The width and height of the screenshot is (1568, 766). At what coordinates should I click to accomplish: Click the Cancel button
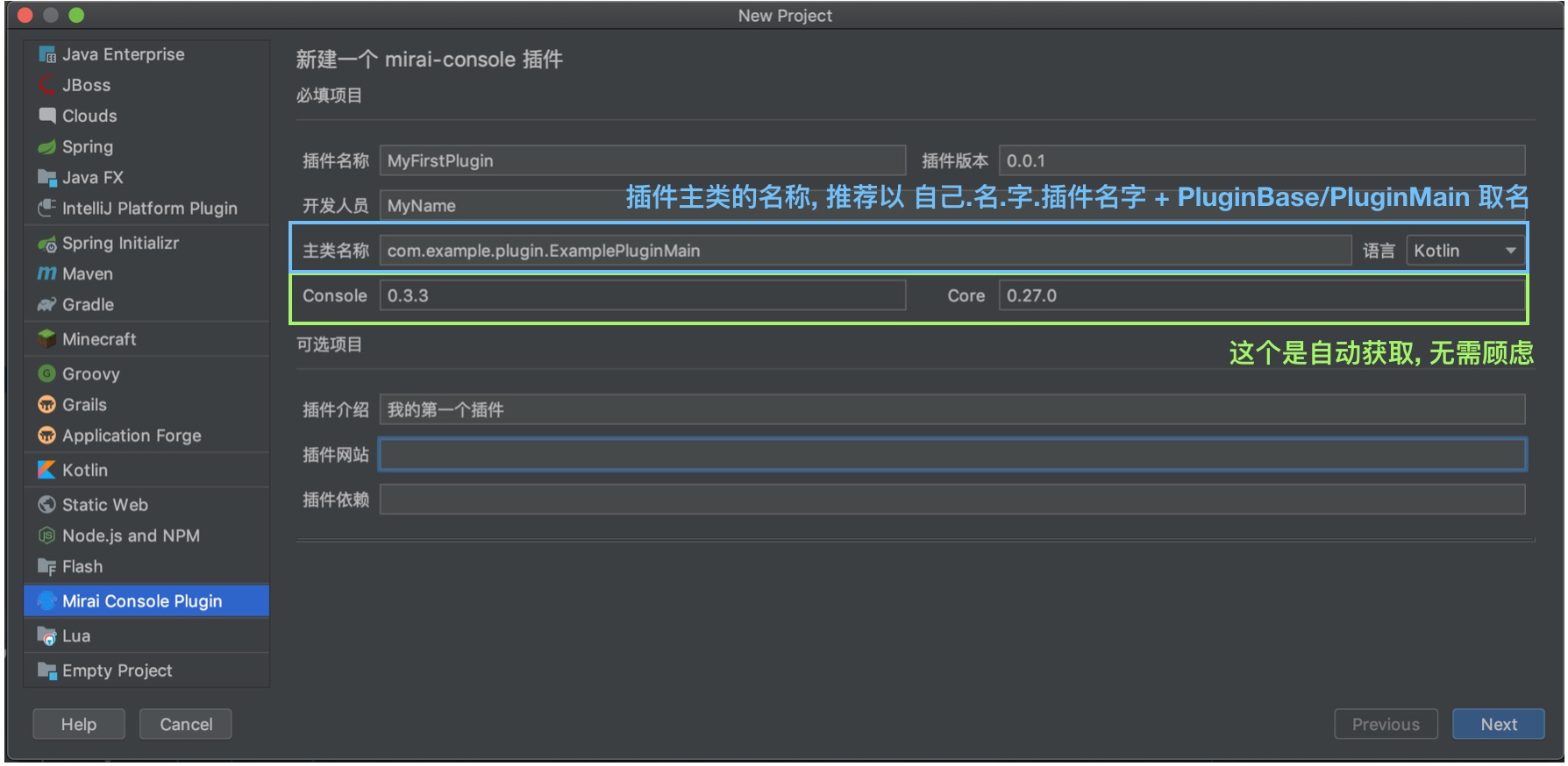coord(186,725)
